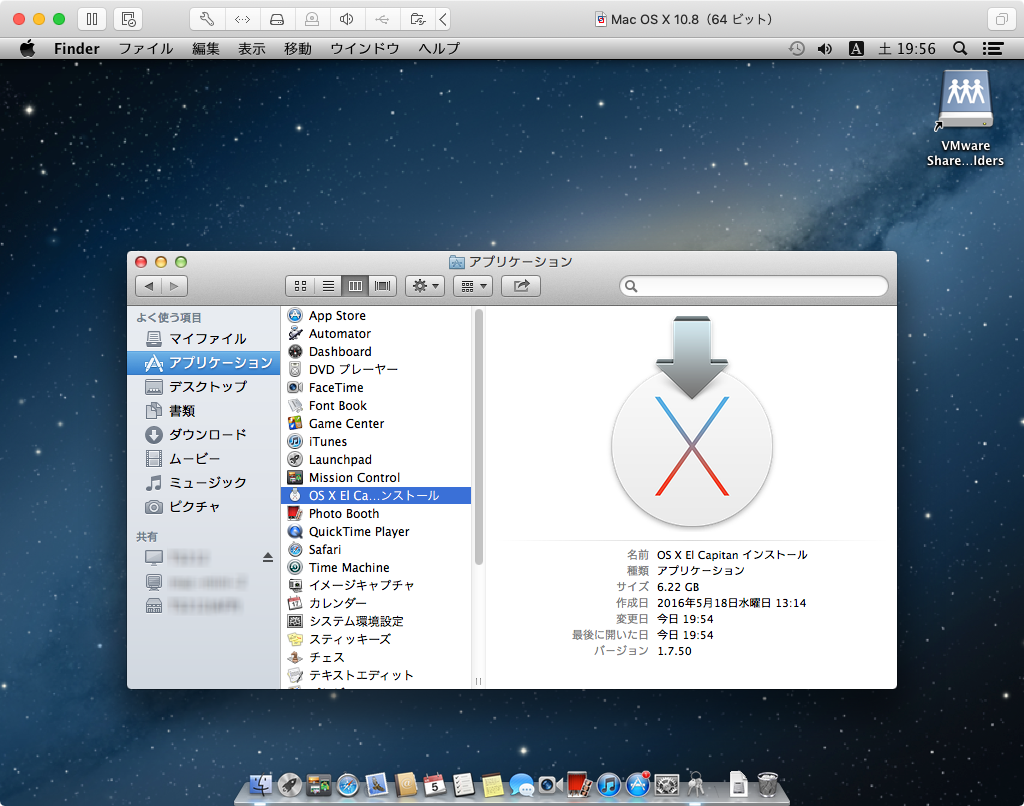Select App Store in applications list
This screenshot has width=1024, height=806.
coord(376,315)
